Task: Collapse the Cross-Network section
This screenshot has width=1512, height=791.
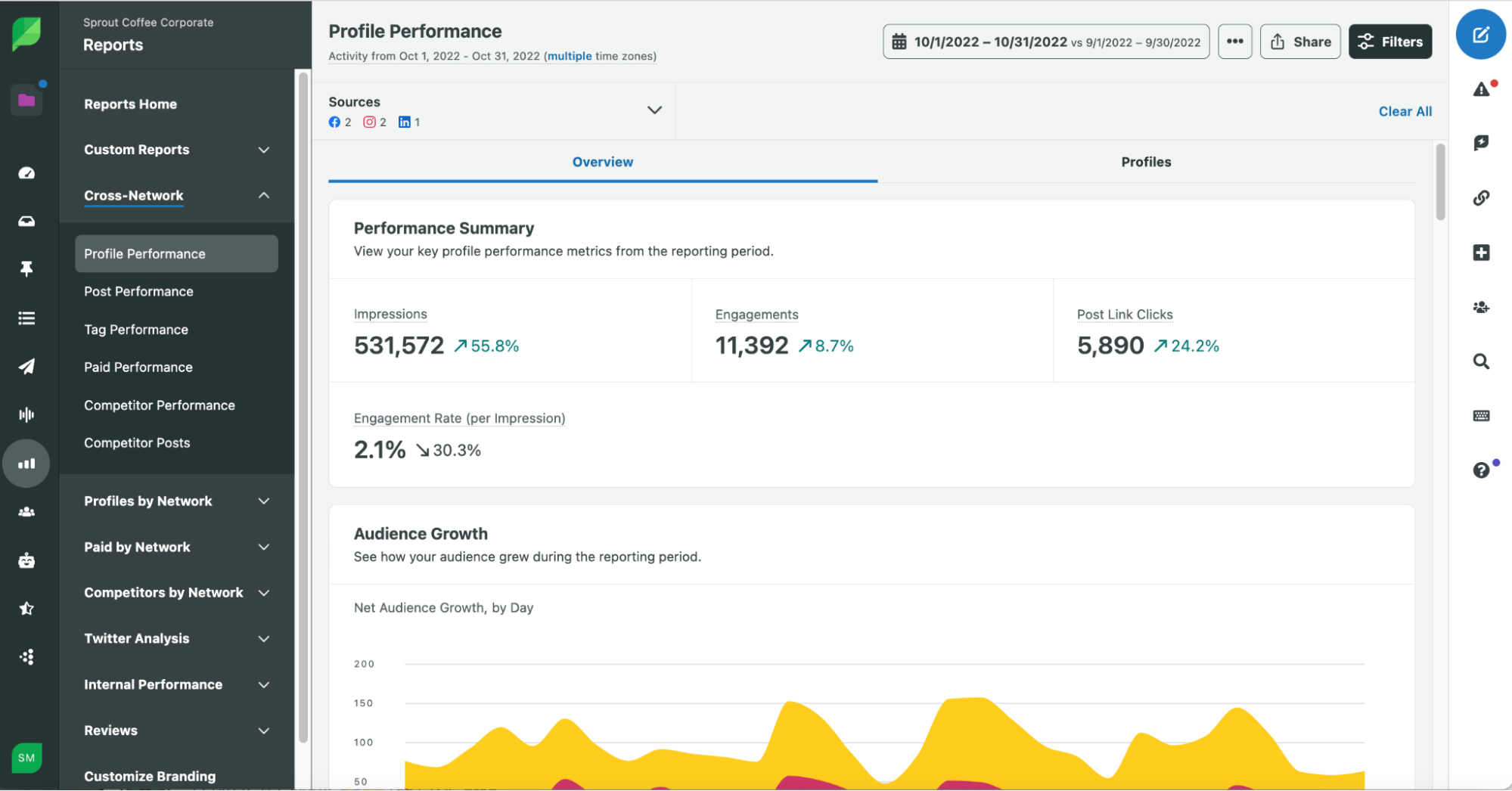Action: 263,195
